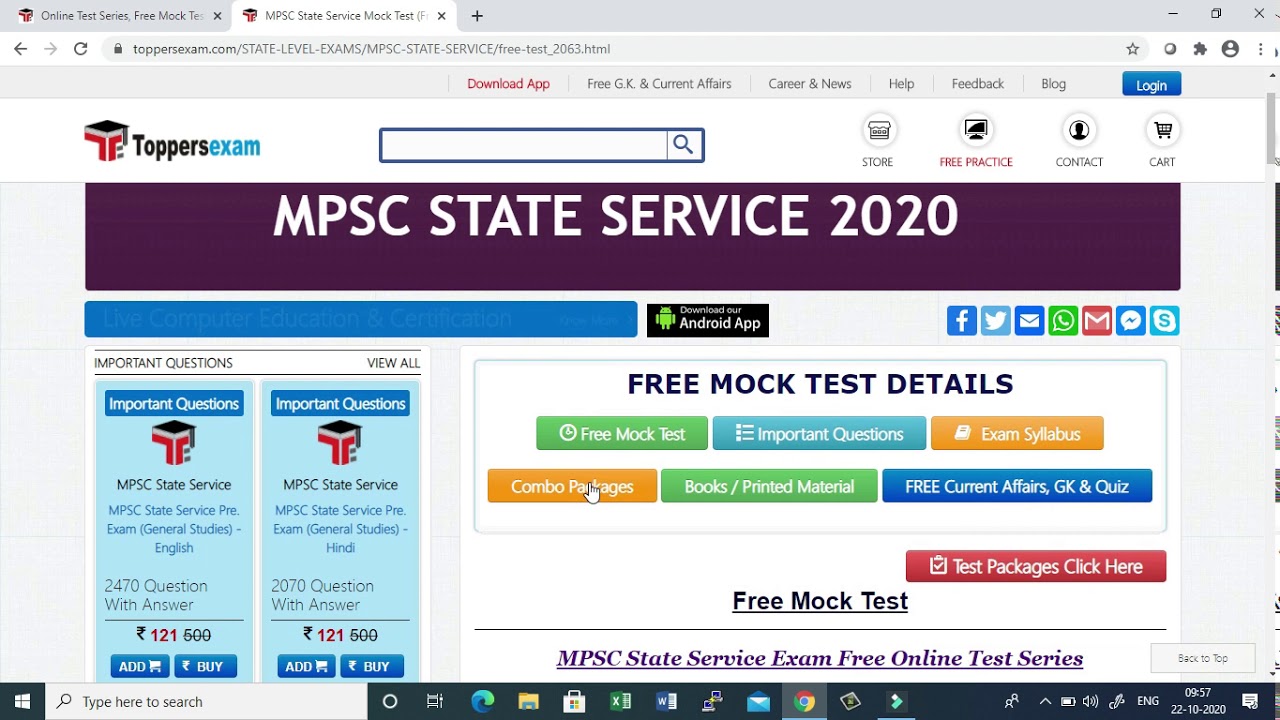The height and width of the screenshot is (720, 1280).
Task: Click the search magnifier button
Action: click(684, 145)
